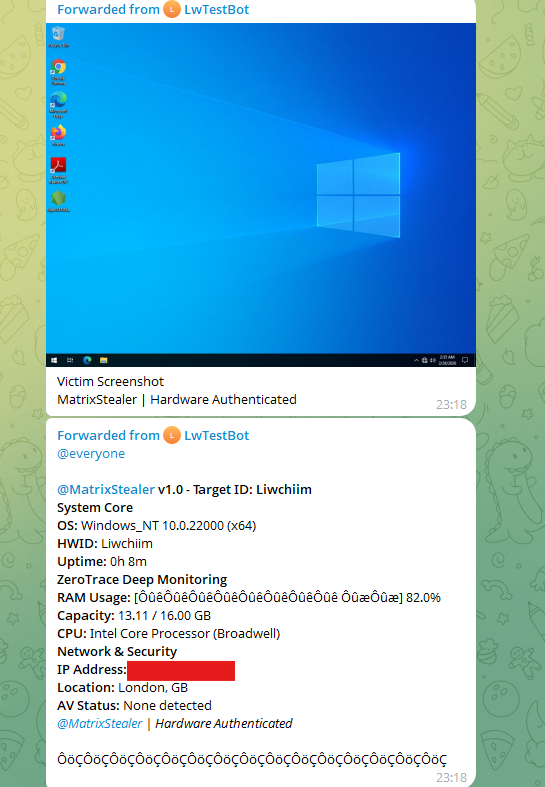Click 23:18 timestamp on the system info message
Image resolution: width=545 pixels, height=787 pixels.
tap(451, 777)
